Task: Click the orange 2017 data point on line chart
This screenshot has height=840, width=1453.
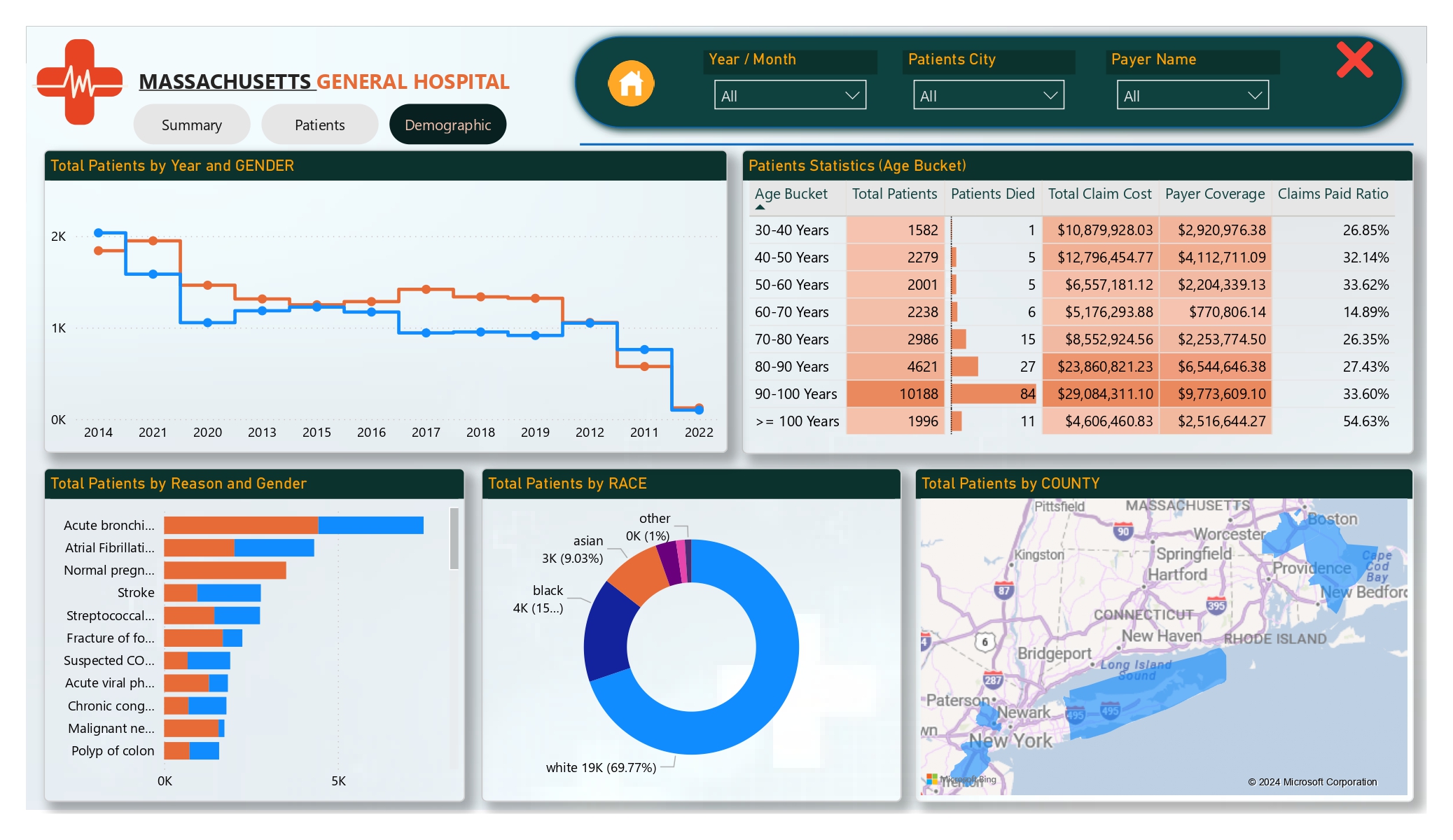Action: click(426, 289)
